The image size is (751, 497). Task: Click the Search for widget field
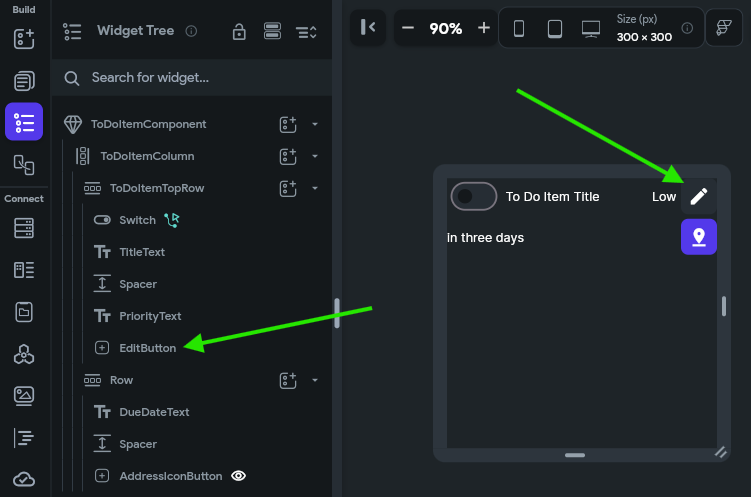pyautogui.click(x=192, y=78)
